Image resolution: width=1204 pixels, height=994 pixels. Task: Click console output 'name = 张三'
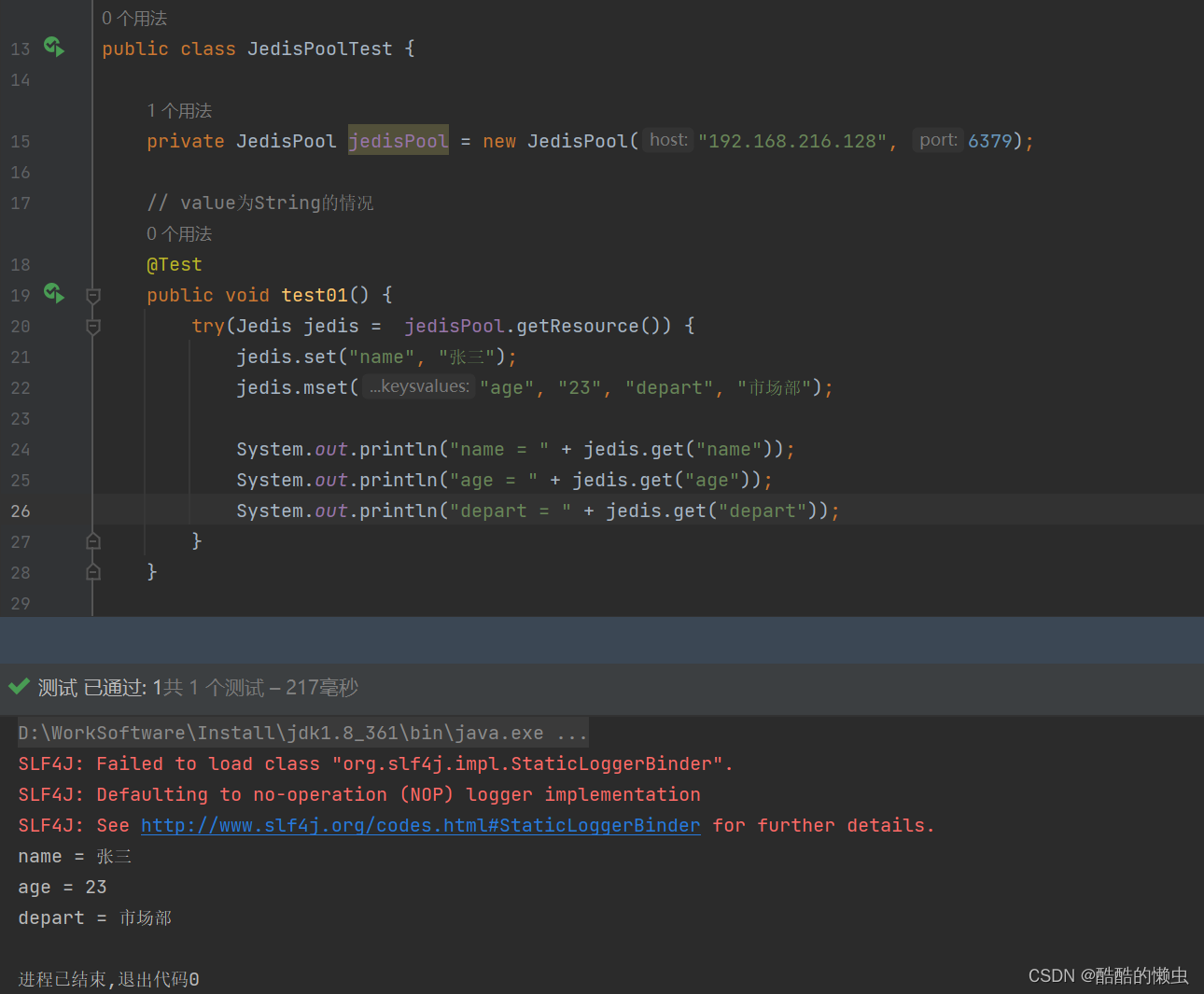click(x=75, y=856)
